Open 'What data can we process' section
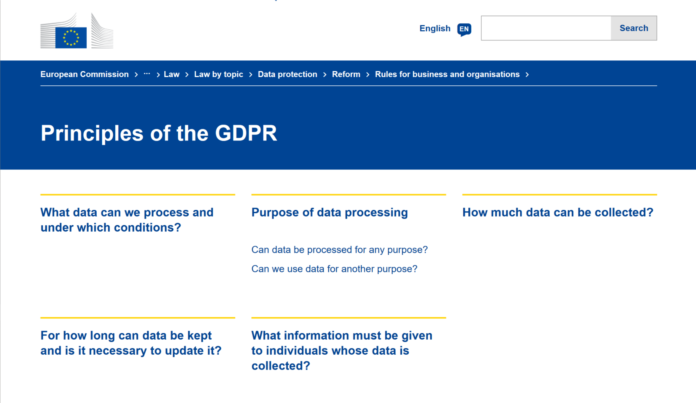 click(x=126, y=219)
